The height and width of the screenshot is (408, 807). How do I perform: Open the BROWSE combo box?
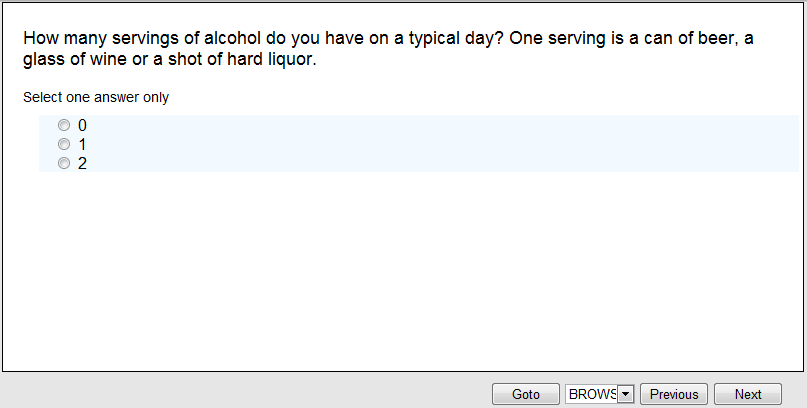[592, 394]
